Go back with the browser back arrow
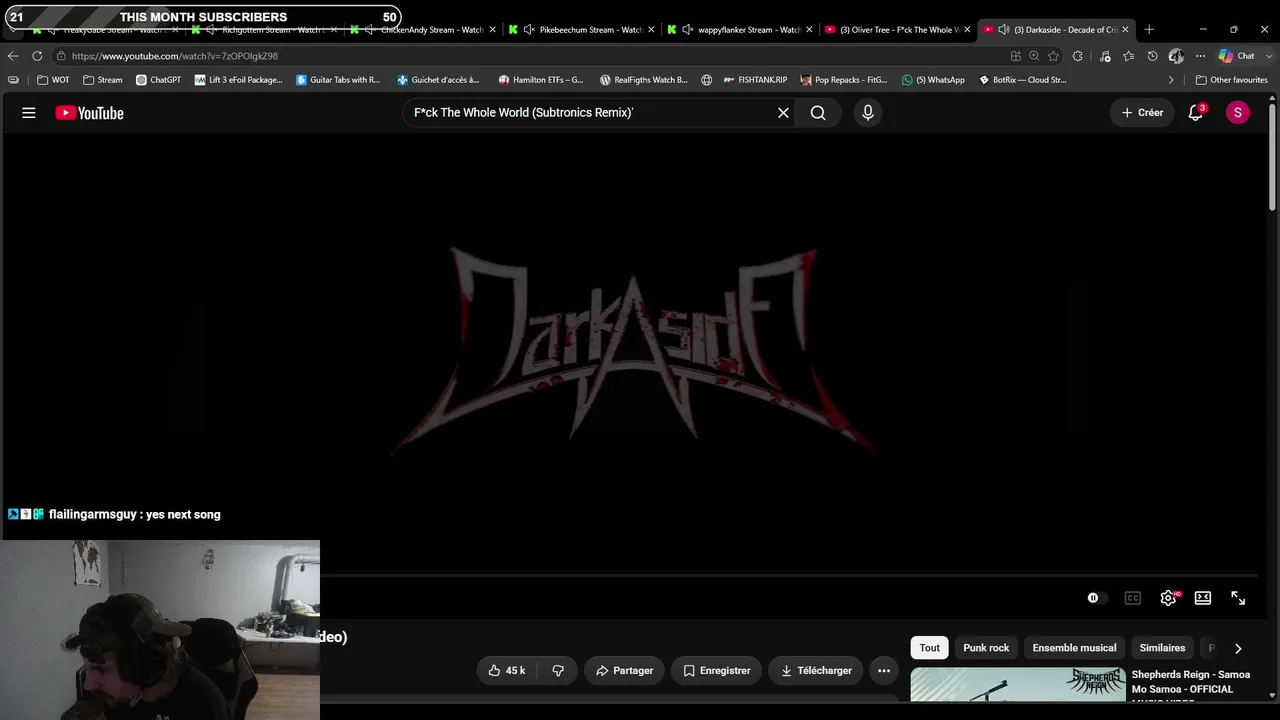The height and width of the screenshot is (720, 1280). [13, 56]
